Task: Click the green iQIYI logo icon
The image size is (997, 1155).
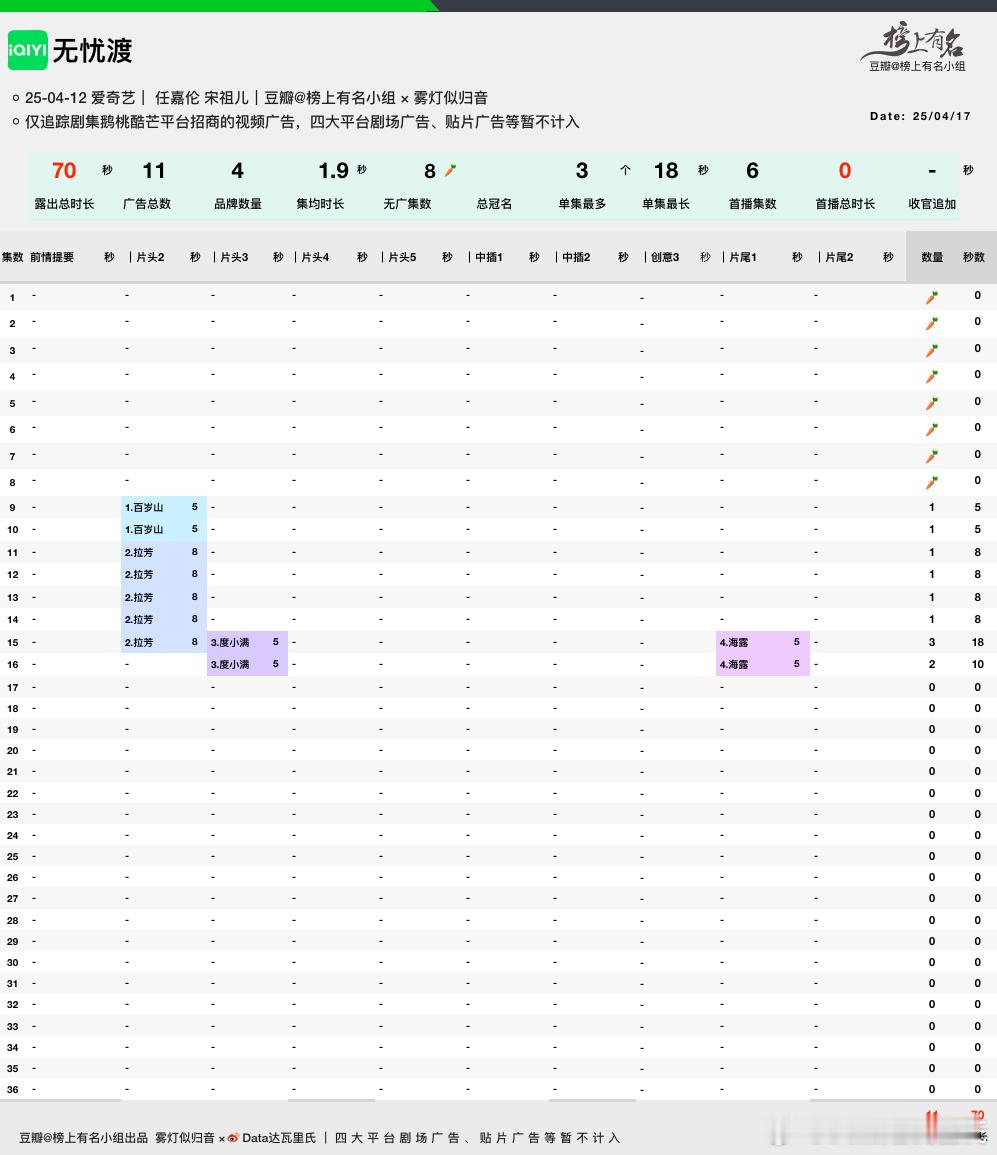Action: point(27,50)
